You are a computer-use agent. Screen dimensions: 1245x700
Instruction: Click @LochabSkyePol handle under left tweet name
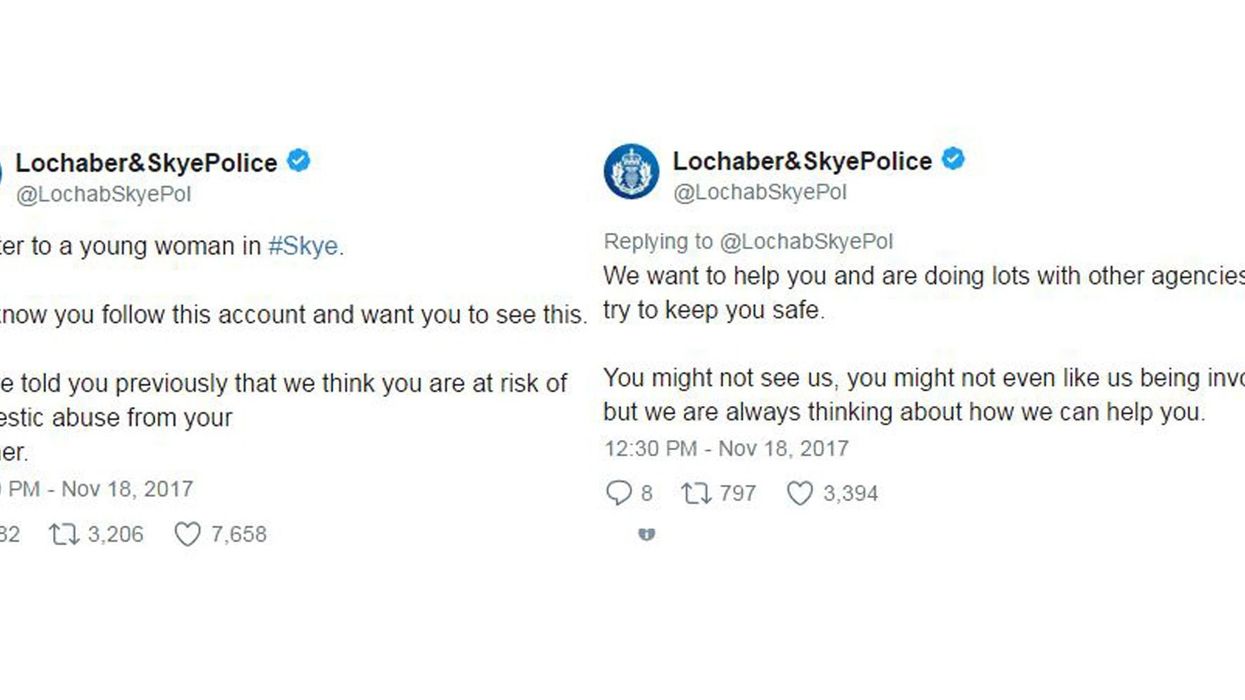103,195
